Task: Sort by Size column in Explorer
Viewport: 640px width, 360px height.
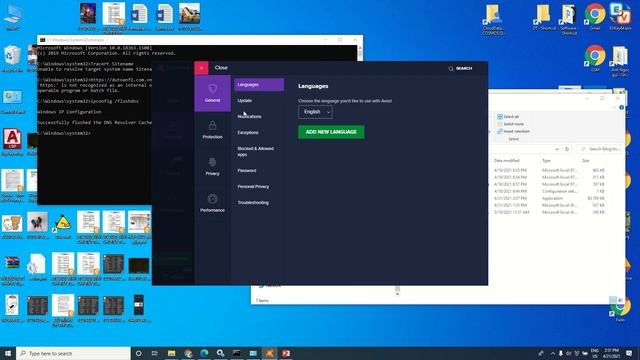Action: point(586,161)
